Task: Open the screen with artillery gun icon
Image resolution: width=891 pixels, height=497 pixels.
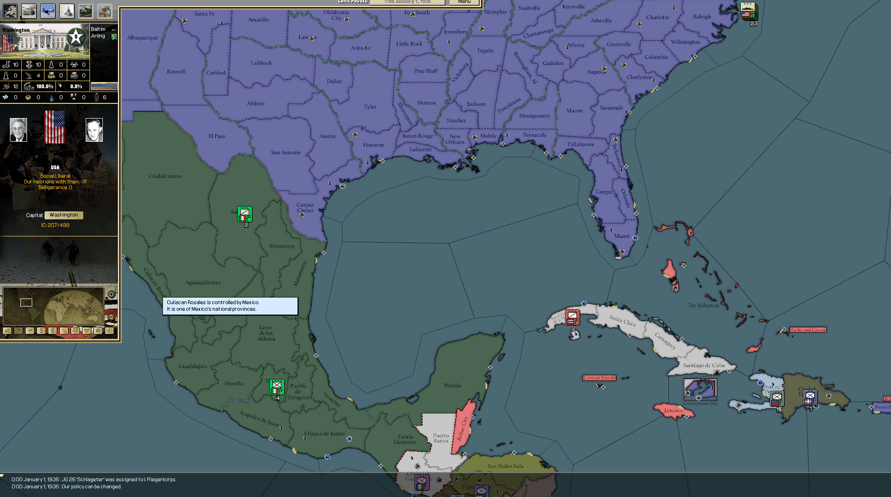Action: [x=29, y=10]
